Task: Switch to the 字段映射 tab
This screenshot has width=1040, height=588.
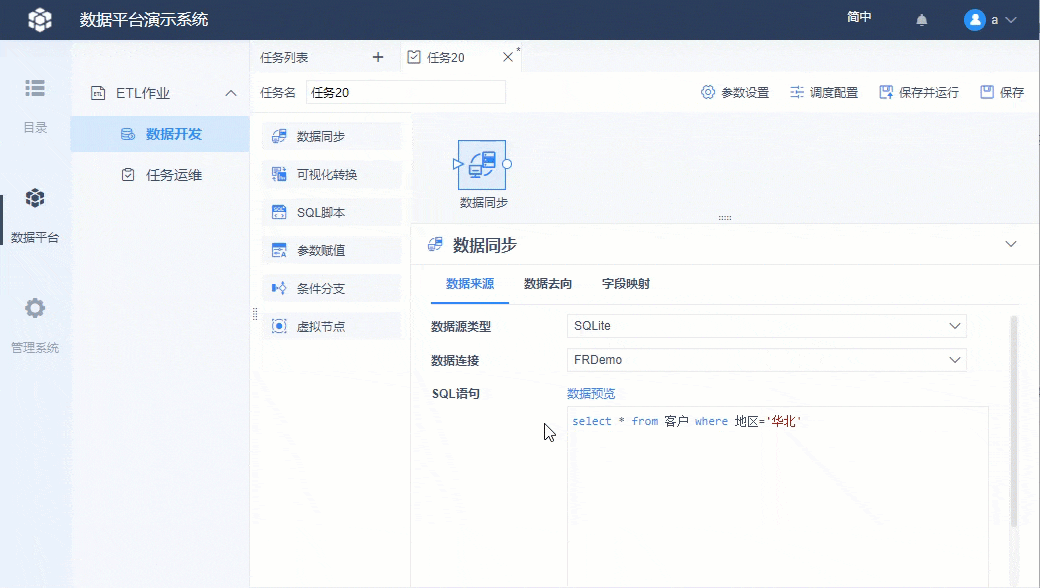Action: (x=625, y=284)
